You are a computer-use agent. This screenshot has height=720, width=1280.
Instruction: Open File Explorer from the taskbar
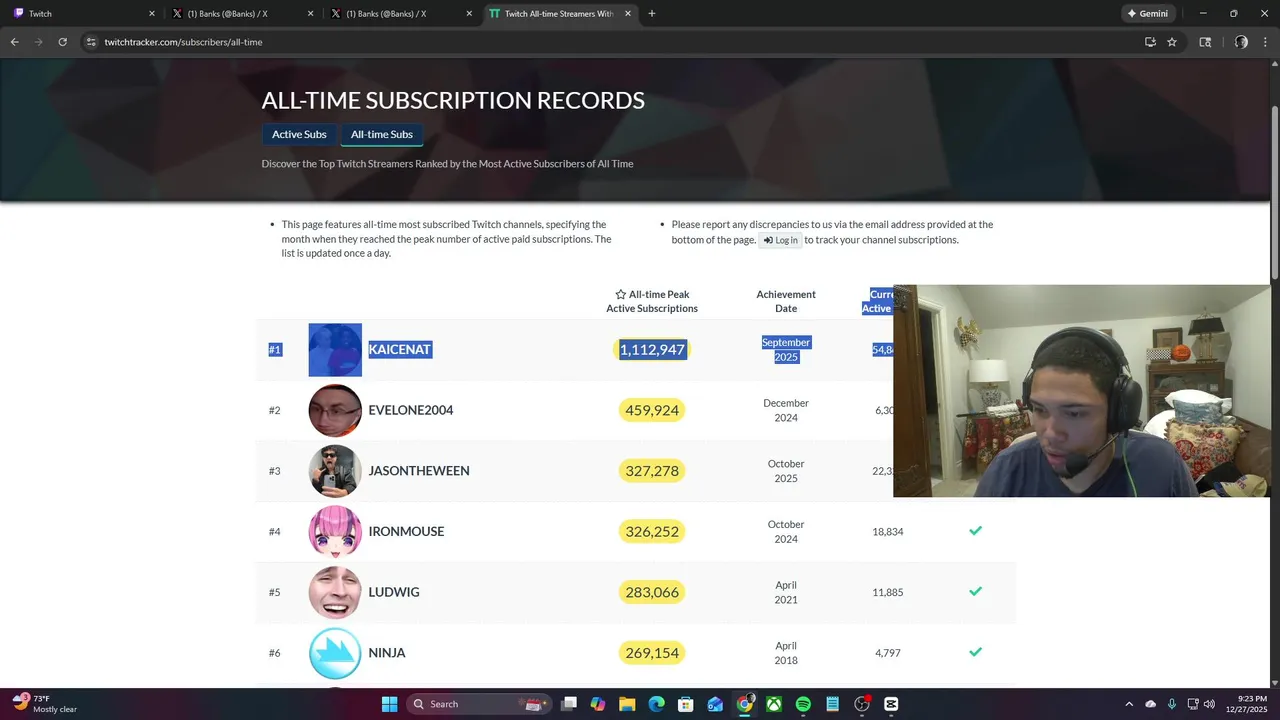tap(627, 704)
